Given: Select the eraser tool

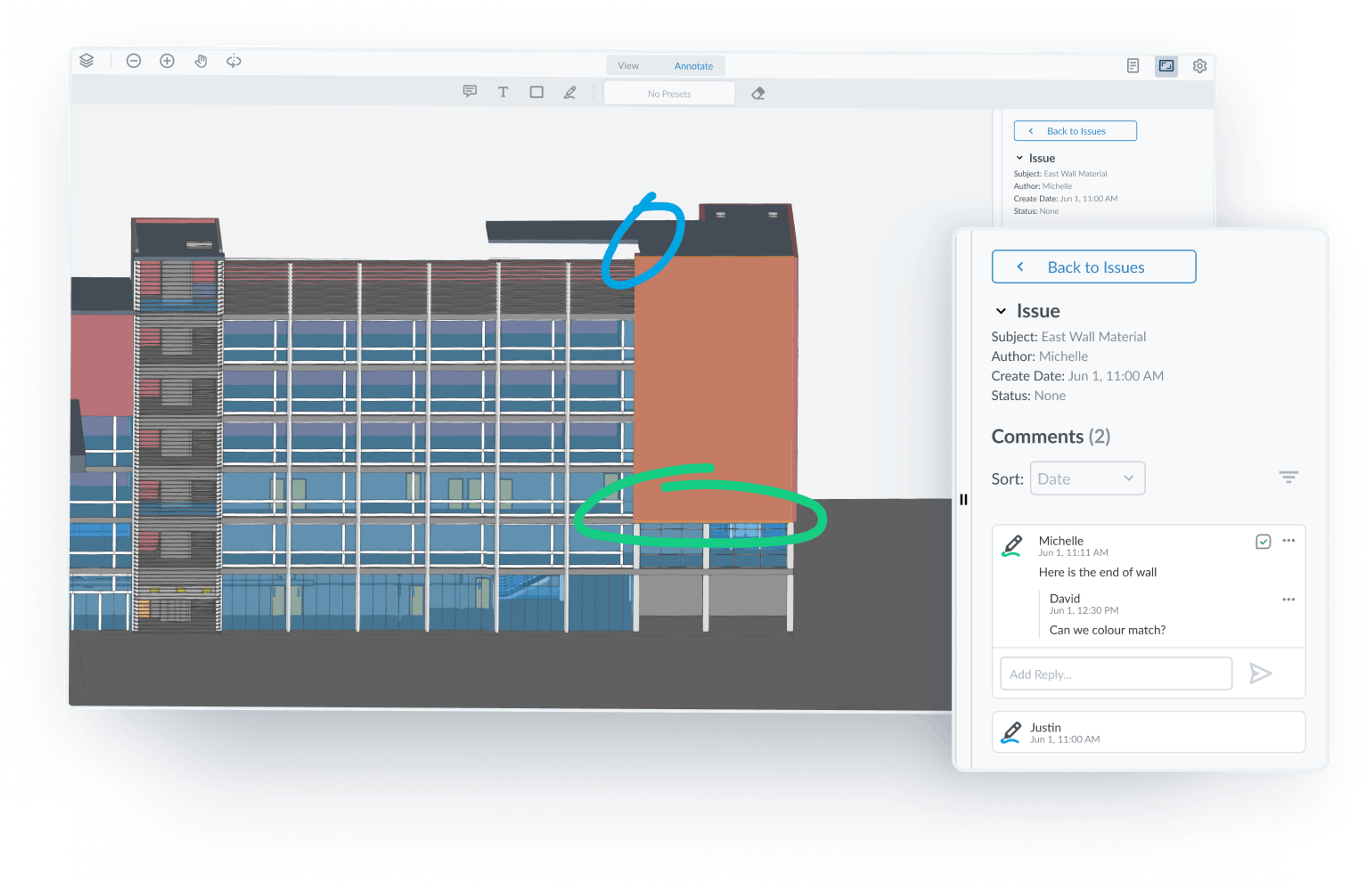Looking at the screenshot, I should pyautogui.click(x=758, y=93).
